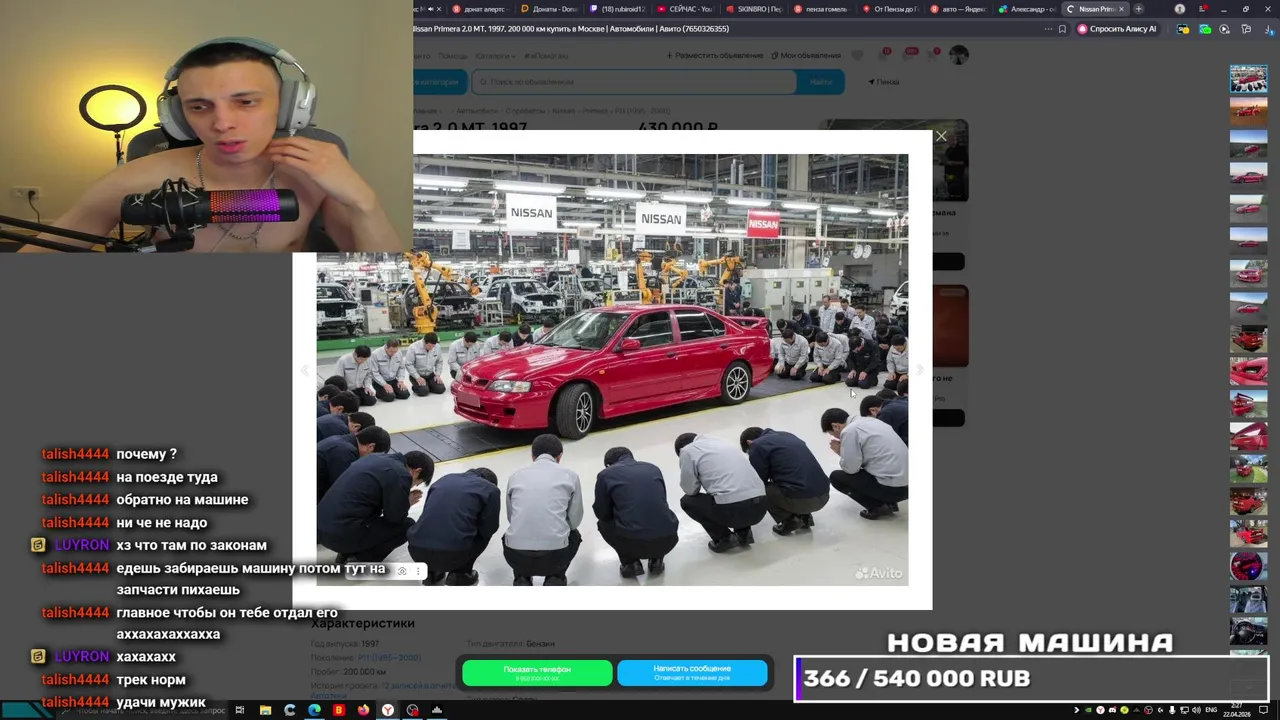Open Firefox from the taskbar
The image size is (1280, 720).
[363, 710]
